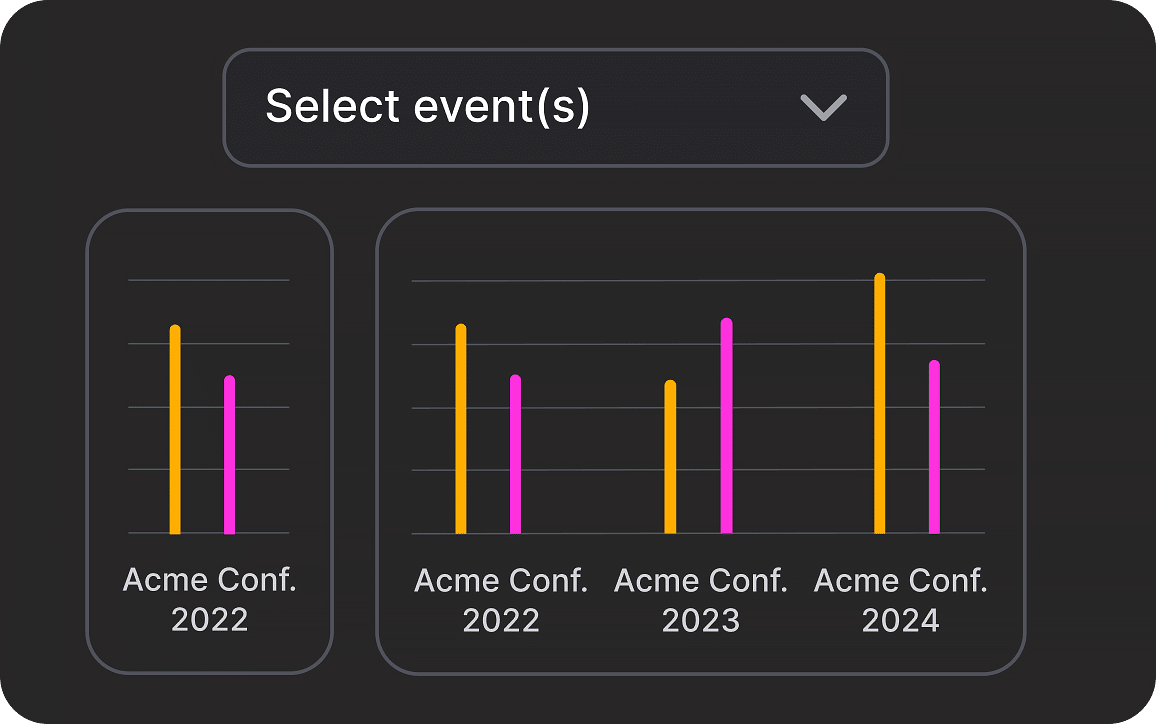
Task: Click Acme Conf. 2022 label in comparison chart
Action: click(501, 599)
